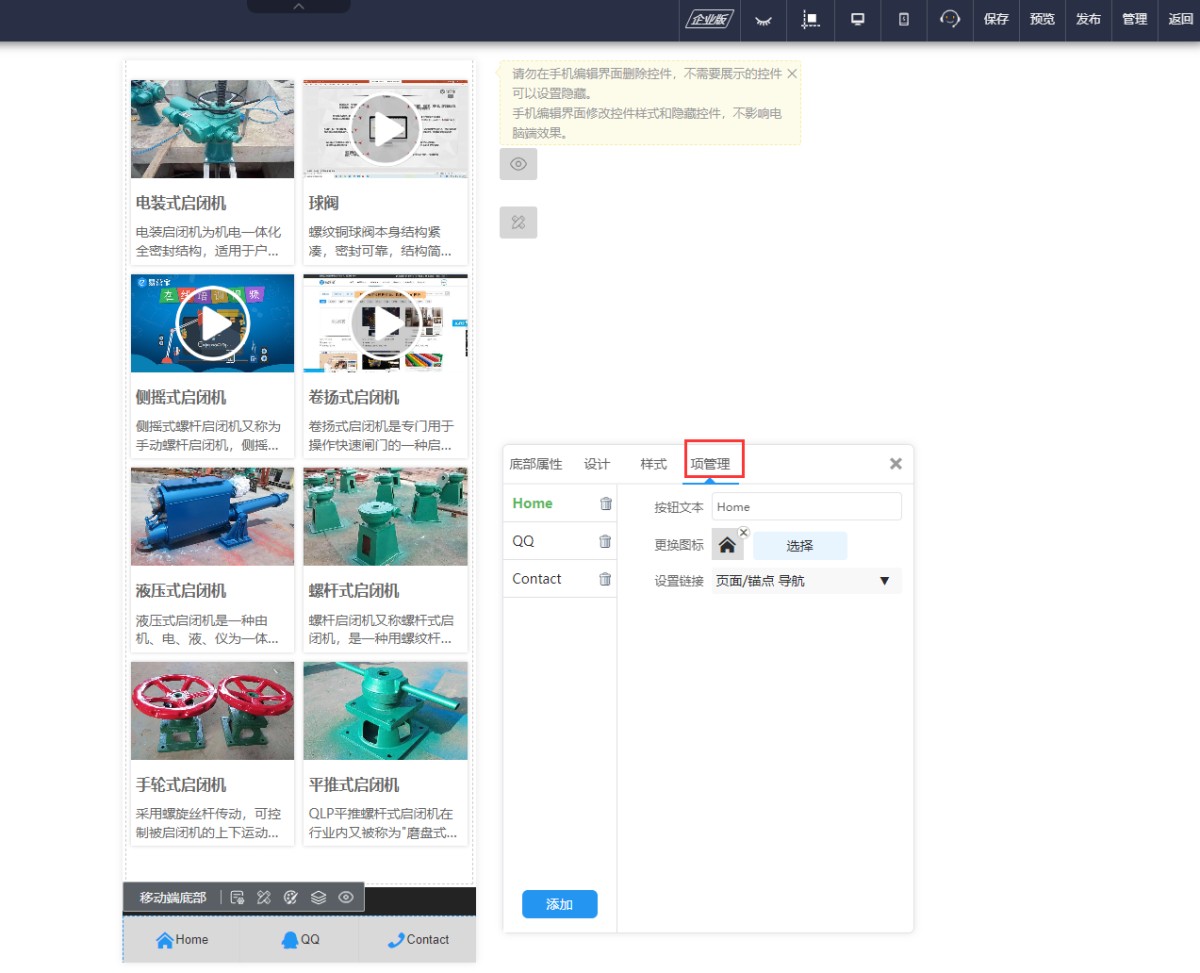Collapse the top bar with chevron arrow

coord(298,7)
